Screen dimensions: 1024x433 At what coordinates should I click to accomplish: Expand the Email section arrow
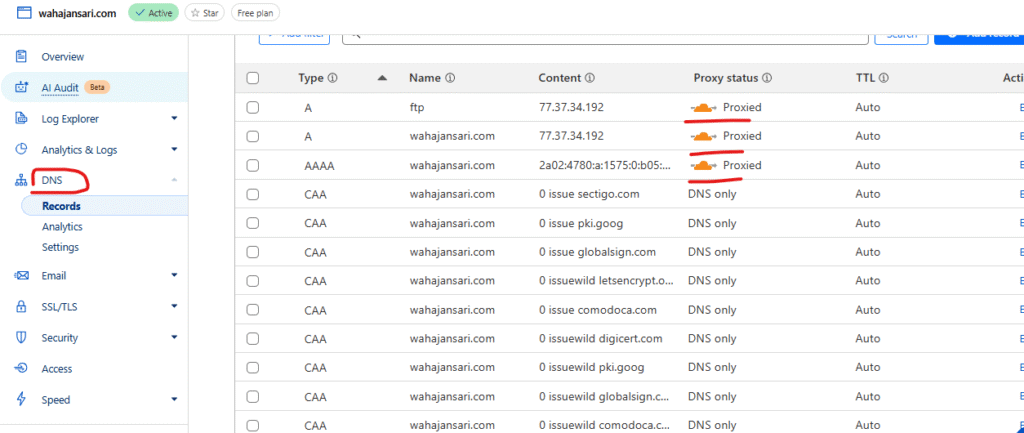[174, 276]
